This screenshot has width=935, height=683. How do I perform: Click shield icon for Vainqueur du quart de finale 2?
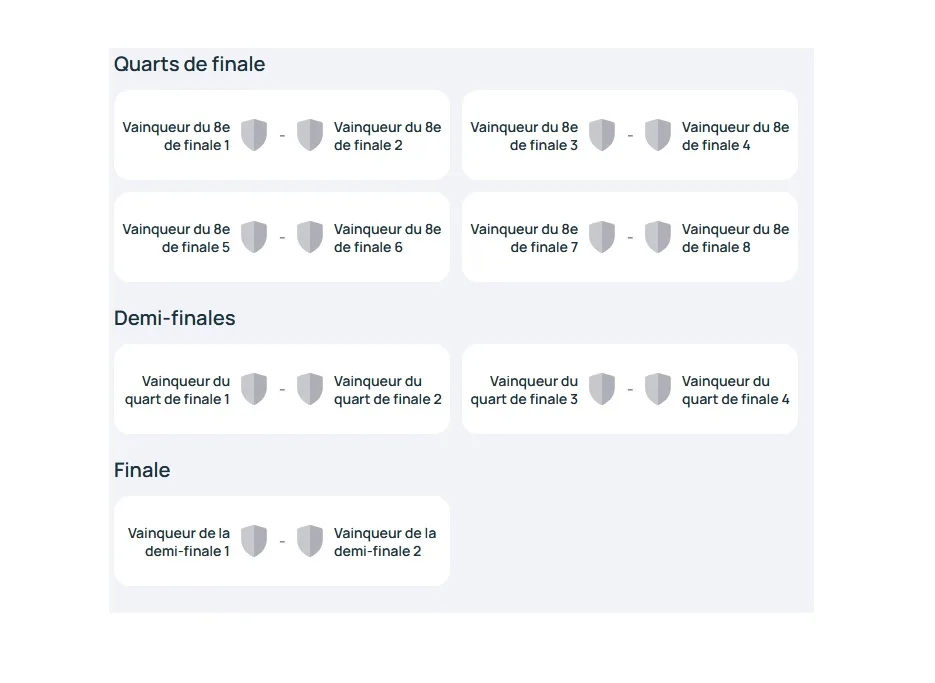coord(310,389)
